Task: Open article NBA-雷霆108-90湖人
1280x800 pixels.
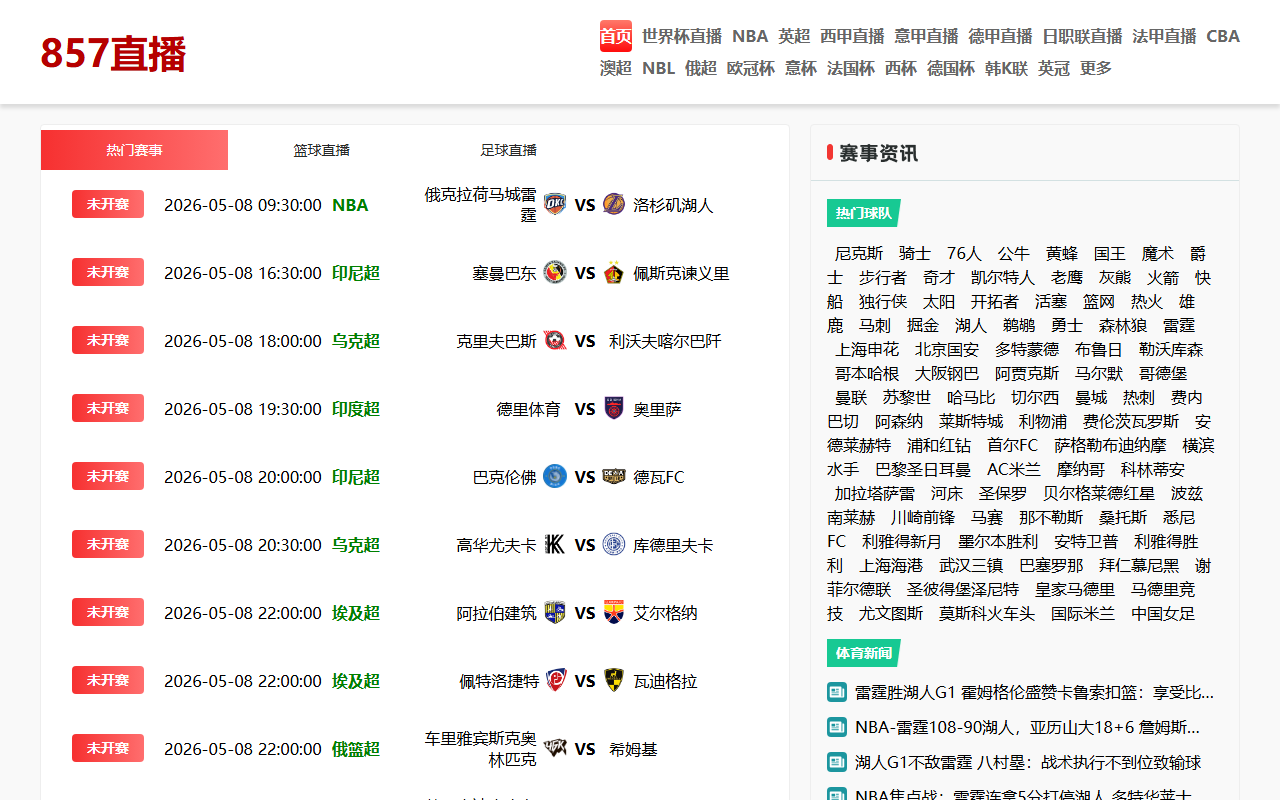Action: 1028,727
